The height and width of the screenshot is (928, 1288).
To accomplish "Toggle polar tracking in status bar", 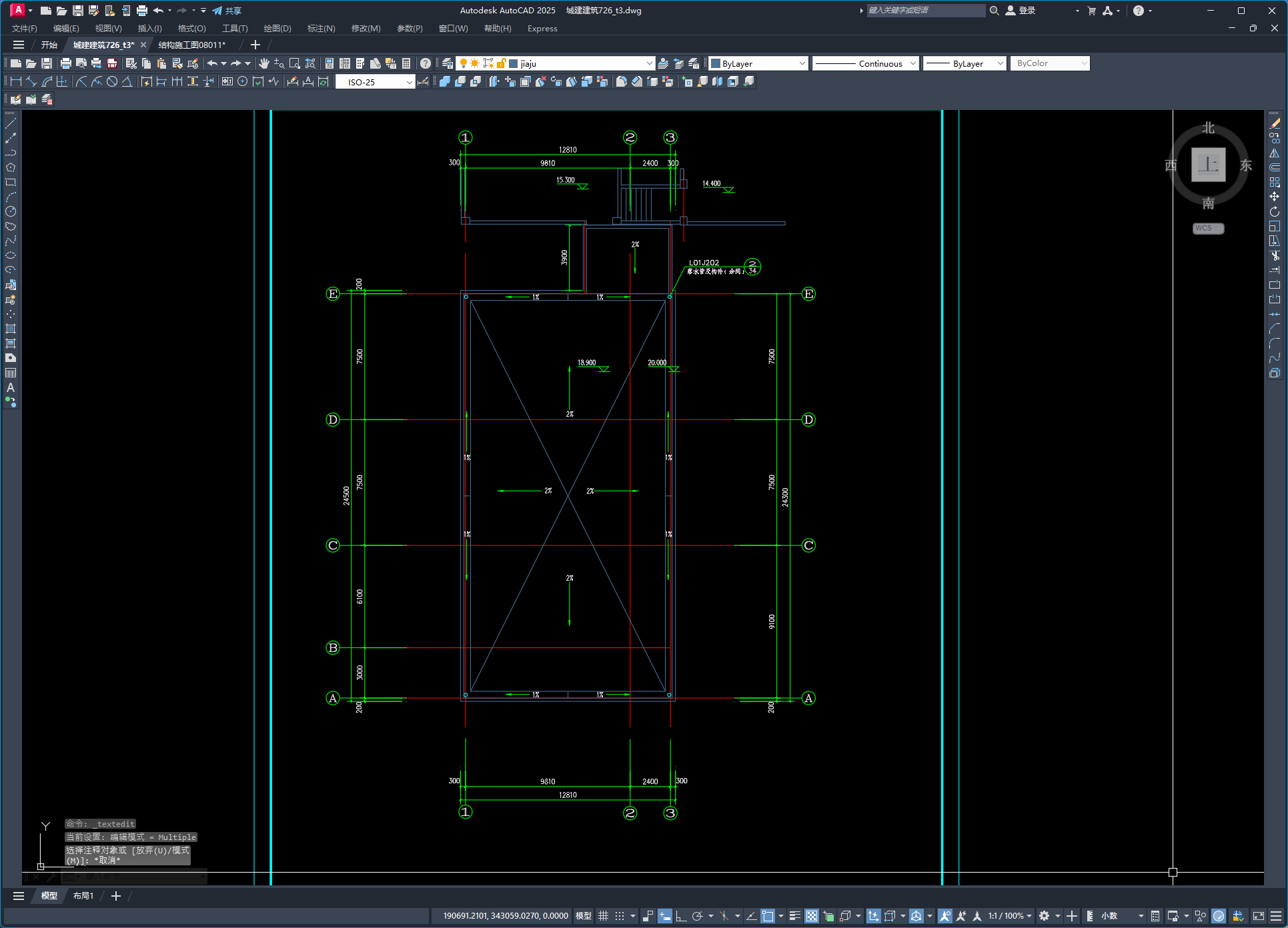I will (x=698, y=916).
